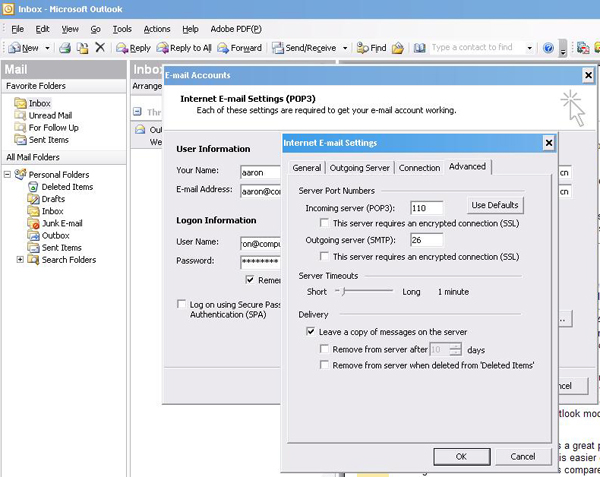Switch to the Outgoing Server tab

[x=359, y=168]
